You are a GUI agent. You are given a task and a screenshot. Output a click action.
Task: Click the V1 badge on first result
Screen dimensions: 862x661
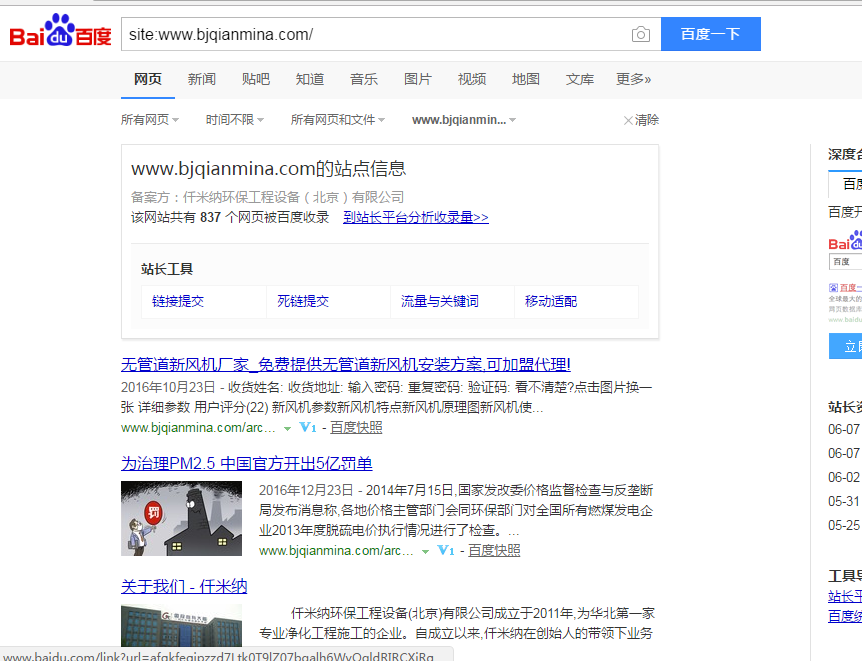(x=308, y=427)
